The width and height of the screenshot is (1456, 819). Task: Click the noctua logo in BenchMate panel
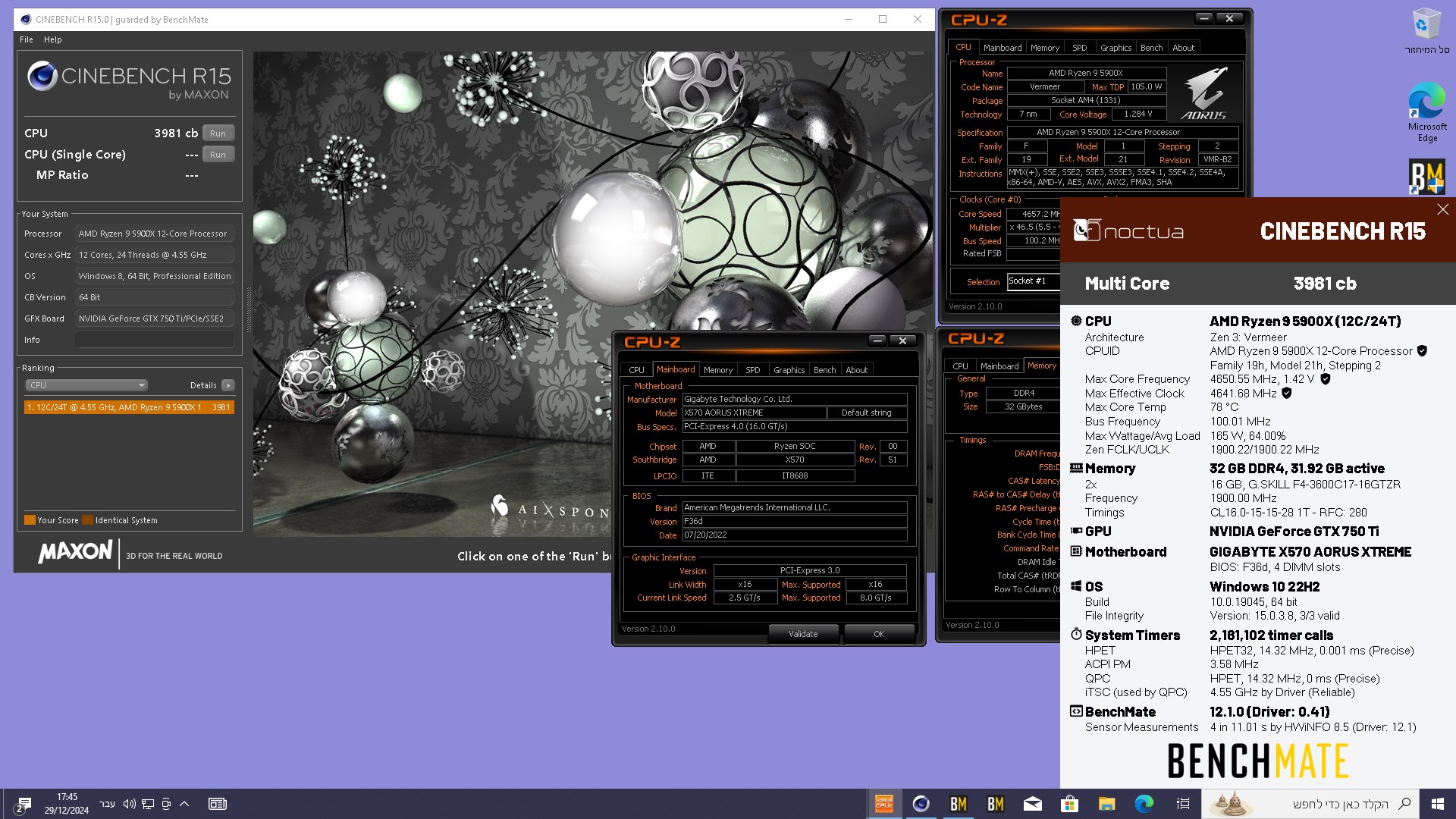click(x=1128, y=231)
